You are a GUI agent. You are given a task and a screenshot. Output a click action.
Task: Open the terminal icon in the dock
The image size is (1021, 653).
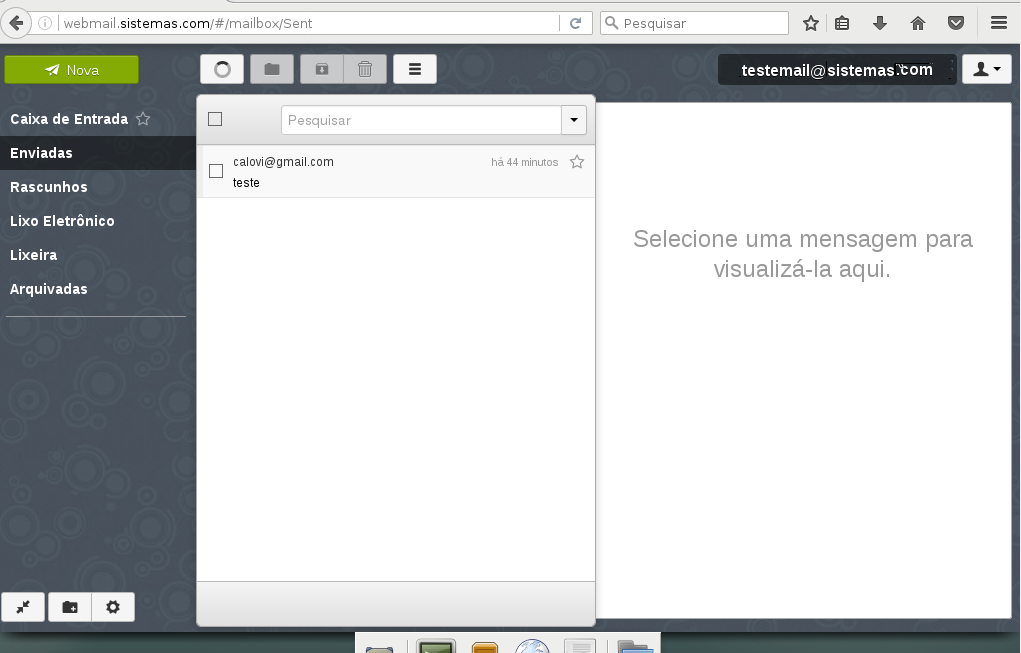[436, 646]
